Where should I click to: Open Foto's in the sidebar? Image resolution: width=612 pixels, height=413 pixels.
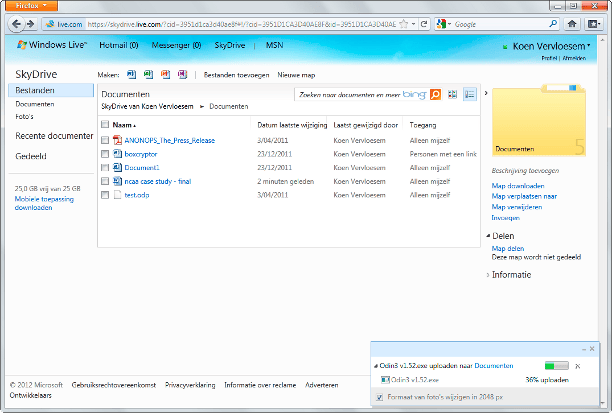tap(24, 116)
